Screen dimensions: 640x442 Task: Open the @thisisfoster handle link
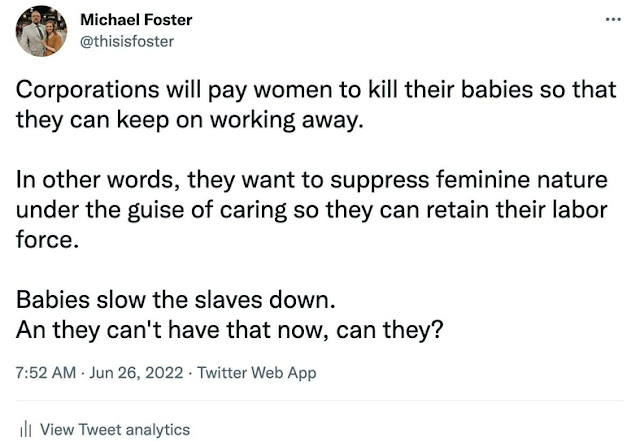(125, 41)
